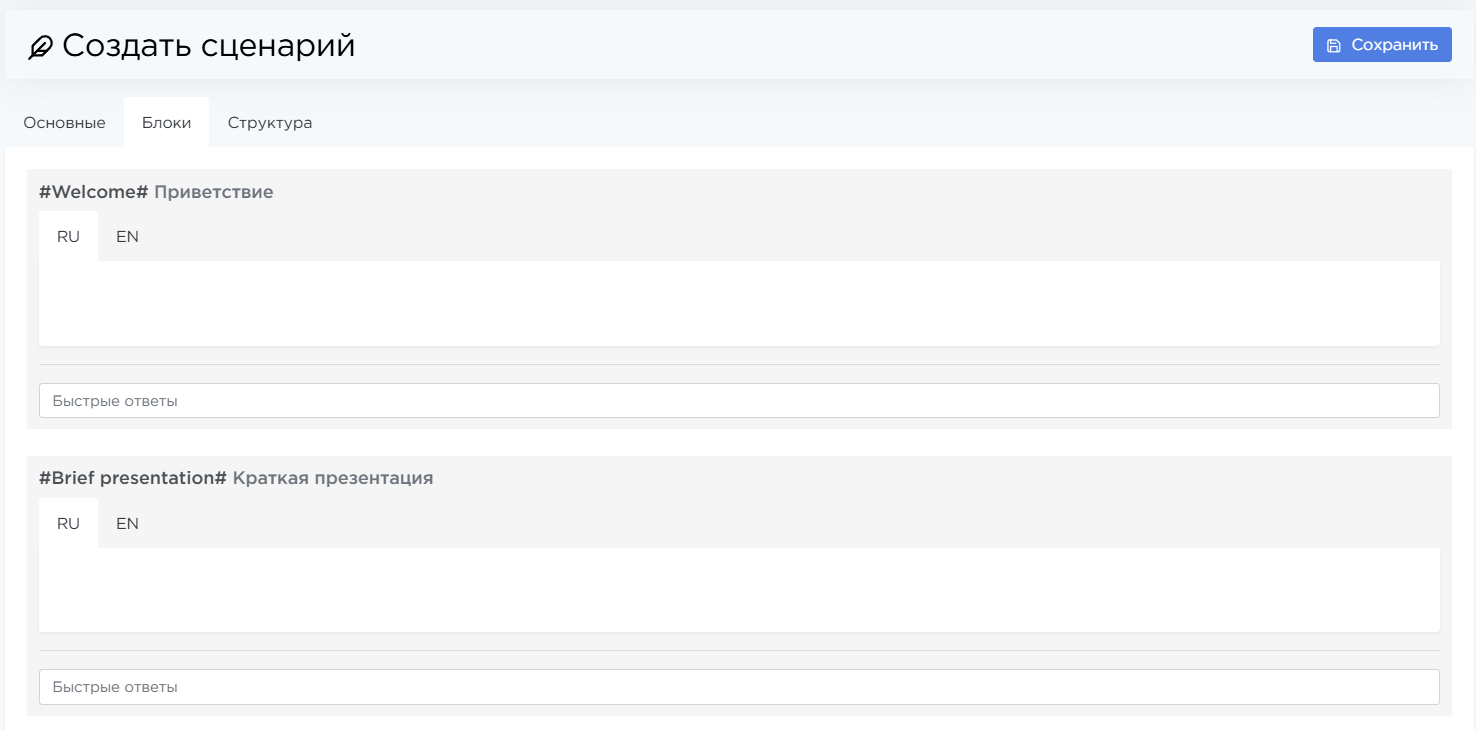Switch Brief presentation block to EN tab
1476x730 pixels.
(x=127, y=524)
